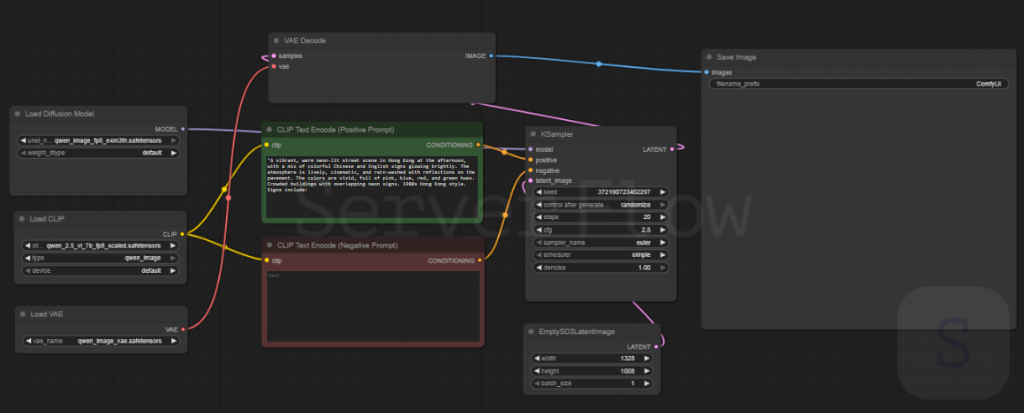Click CONDITIONING output port on Negative Prompt node
This screenshot has height=413, width=1024.
click(480, 261)
